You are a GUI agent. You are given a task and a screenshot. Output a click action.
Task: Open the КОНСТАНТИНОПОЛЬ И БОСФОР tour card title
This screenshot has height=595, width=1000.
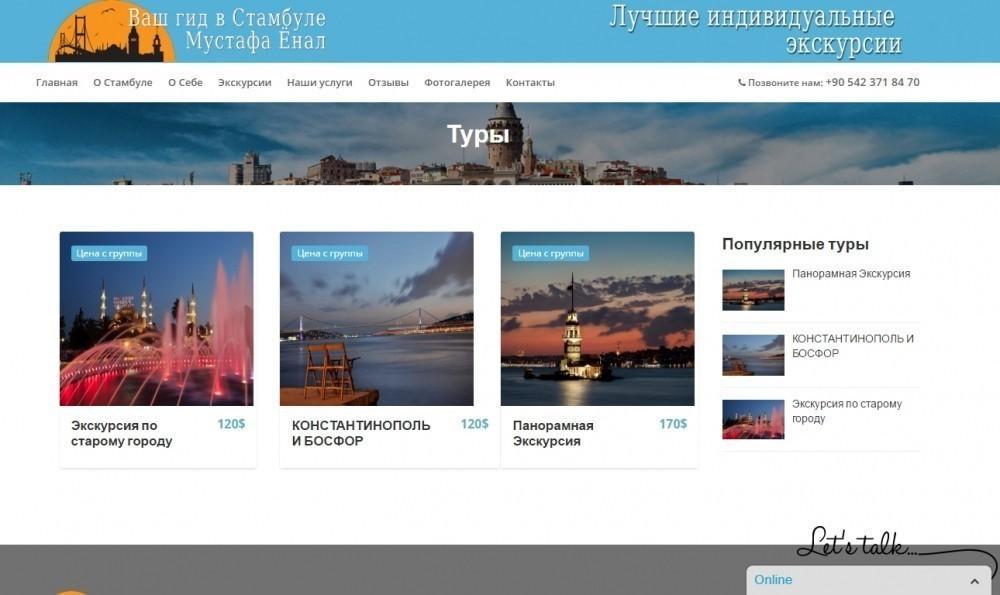pos(361,433)
